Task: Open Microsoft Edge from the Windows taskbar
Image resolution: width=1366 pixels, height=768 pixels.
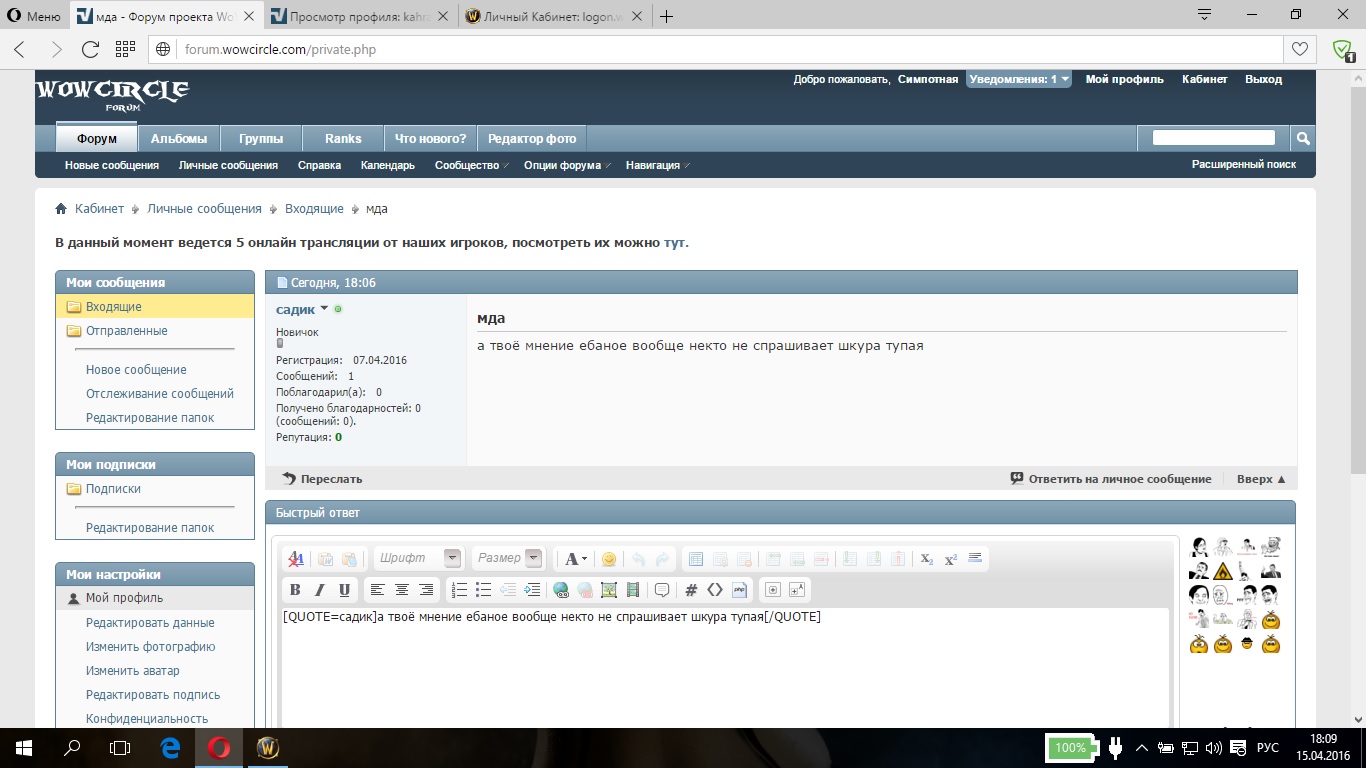Action: click(170, 748)
